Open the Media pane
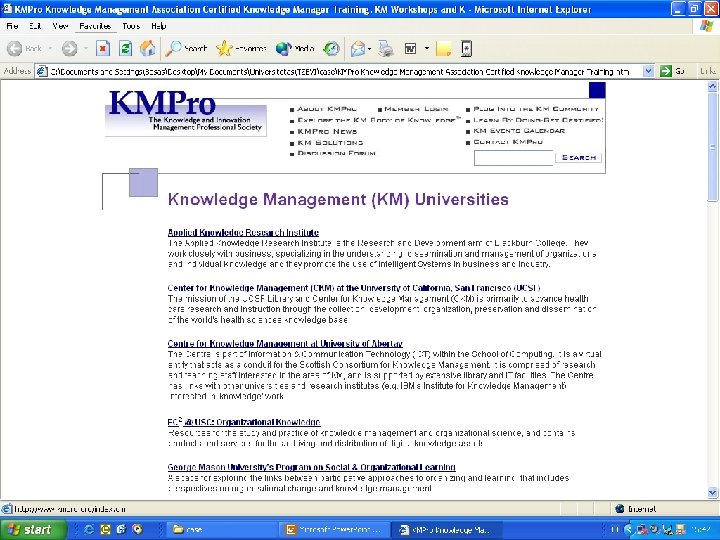 pos(294,48)
